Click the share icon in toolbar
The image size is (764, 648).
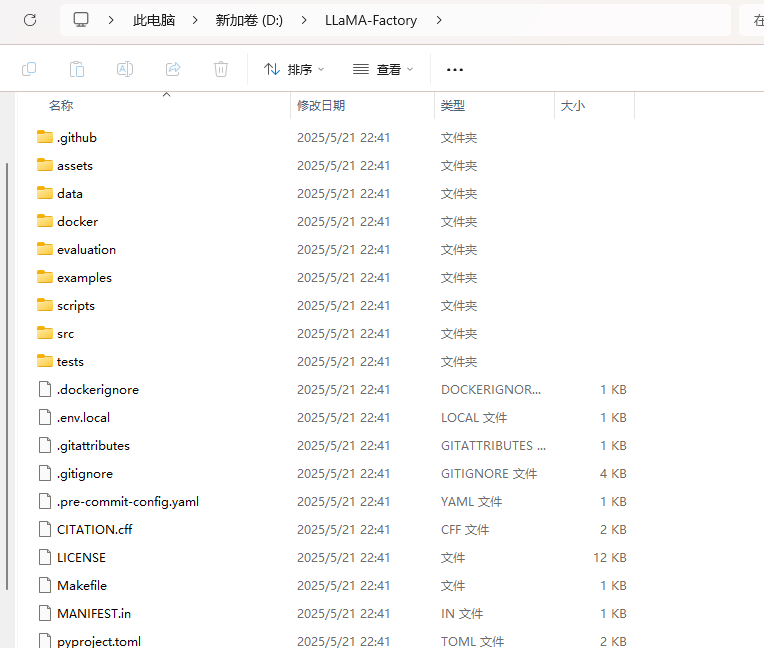point(173,69)
